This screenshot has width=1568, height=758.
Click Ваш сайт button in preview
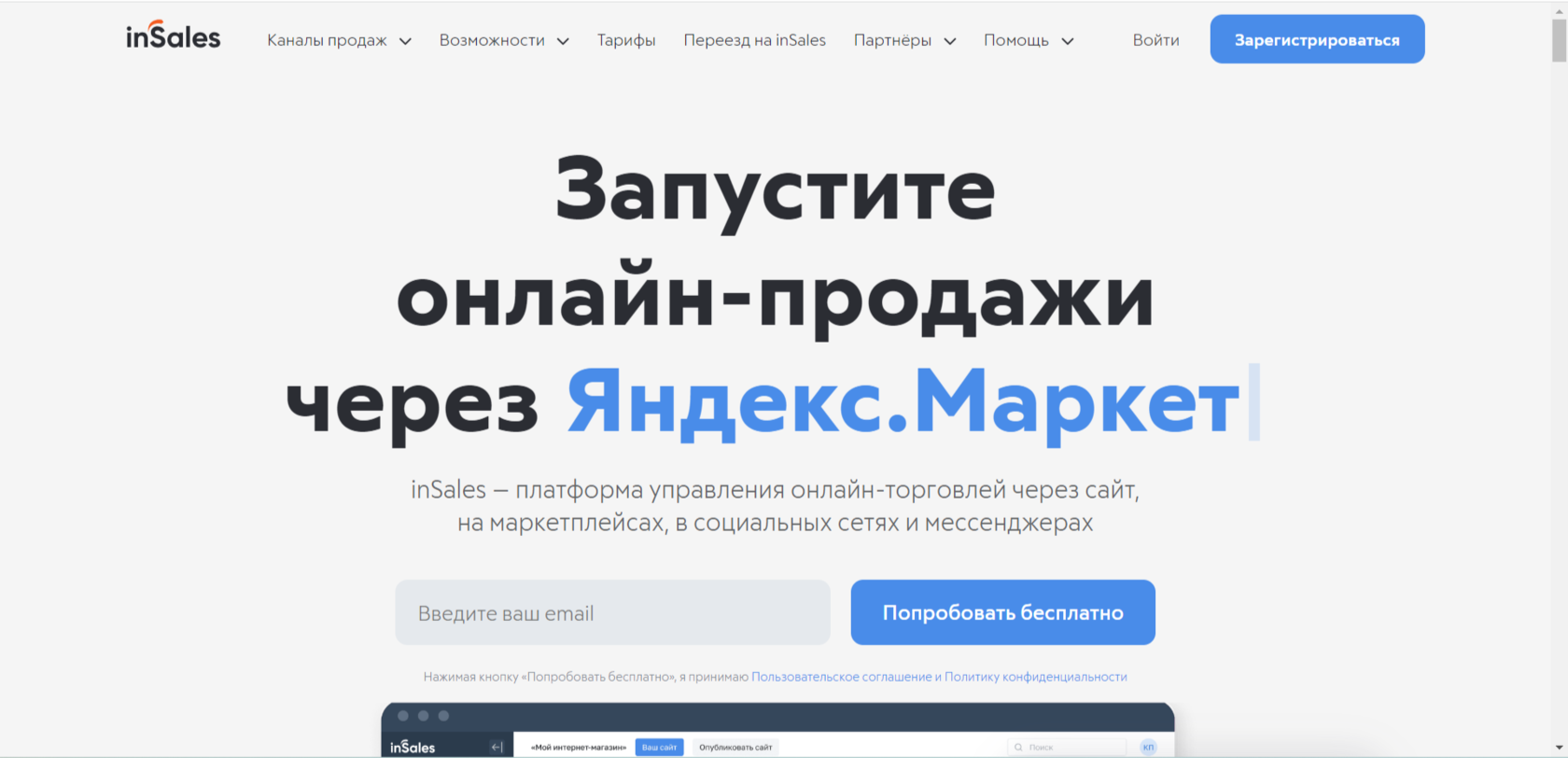tap(659, 747)
